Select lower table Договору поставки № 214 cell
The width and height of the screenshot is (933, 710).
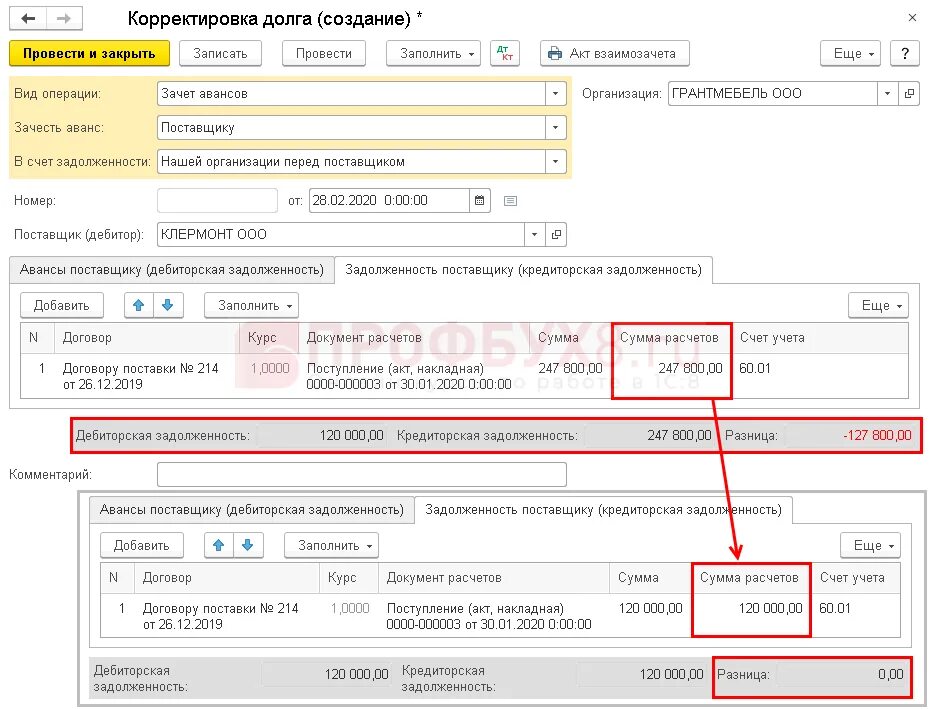227,615
